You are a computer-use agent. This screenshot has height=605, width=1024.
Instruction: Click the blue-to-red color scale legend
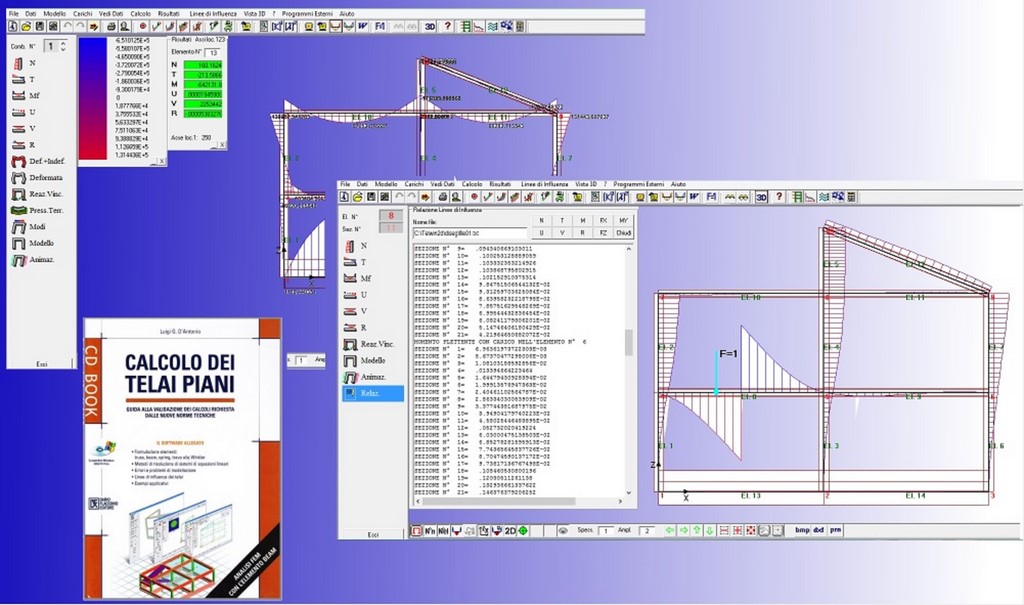click(93, 98)
